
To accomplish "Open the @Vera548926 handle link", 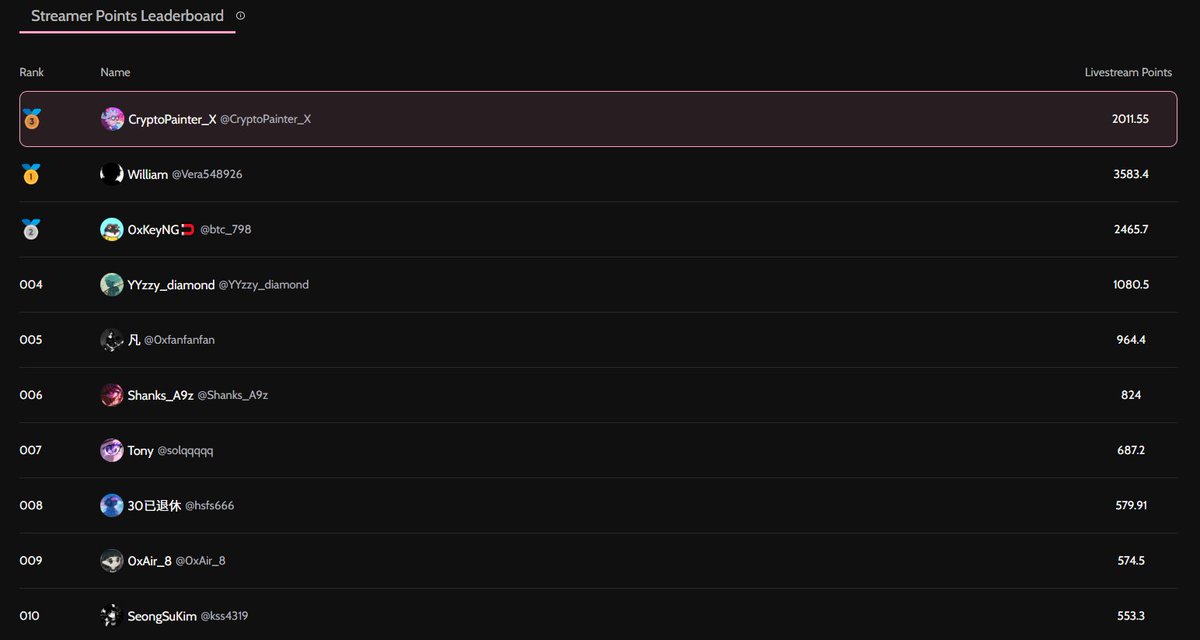I will [207, 174].
